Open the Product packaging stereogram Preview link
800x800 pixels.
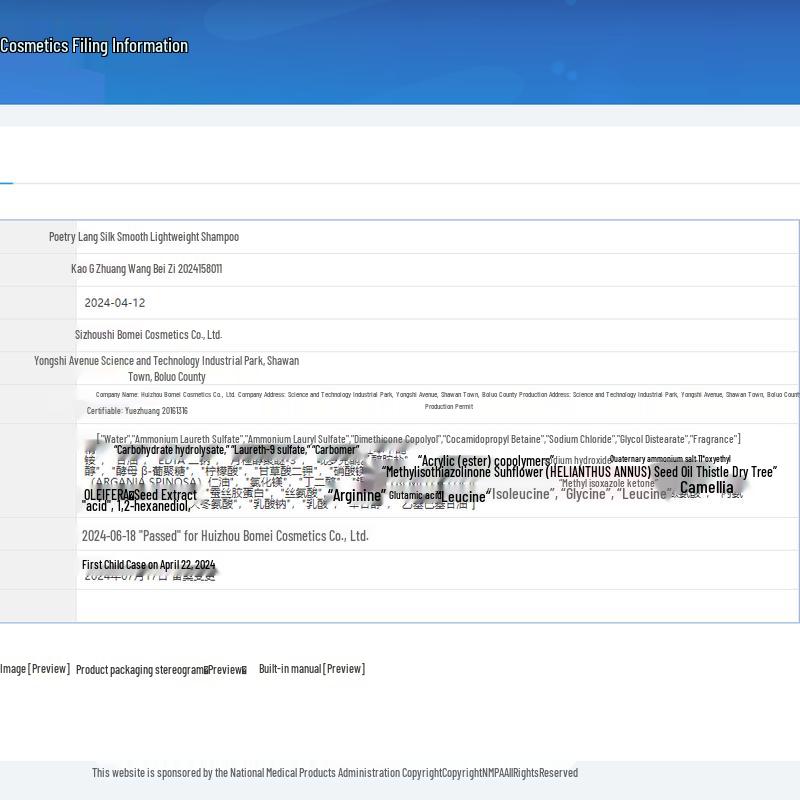click(x=161, y=670)
